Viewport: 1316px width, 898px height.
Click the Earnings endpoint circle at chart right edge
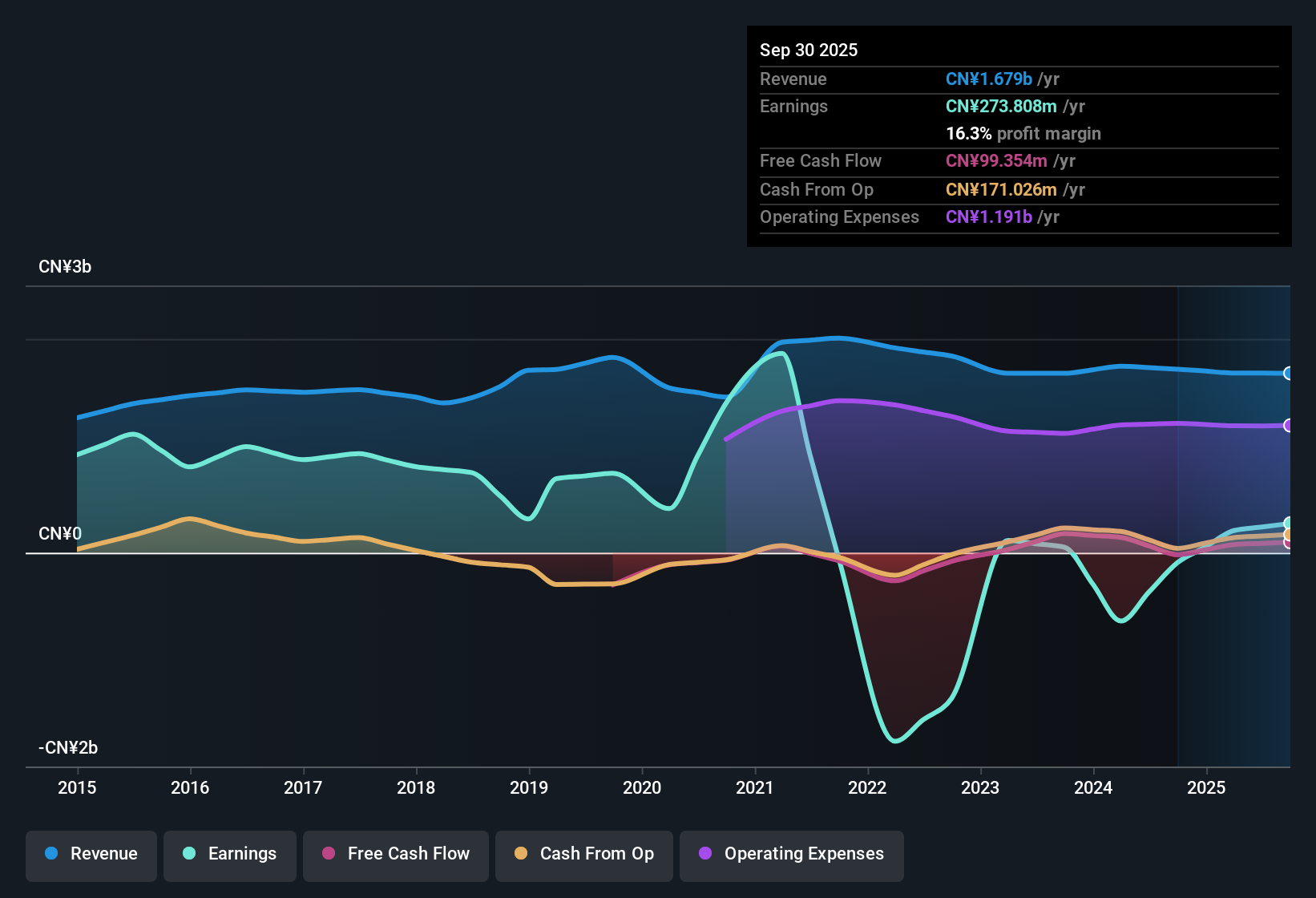click(1288, 522)
